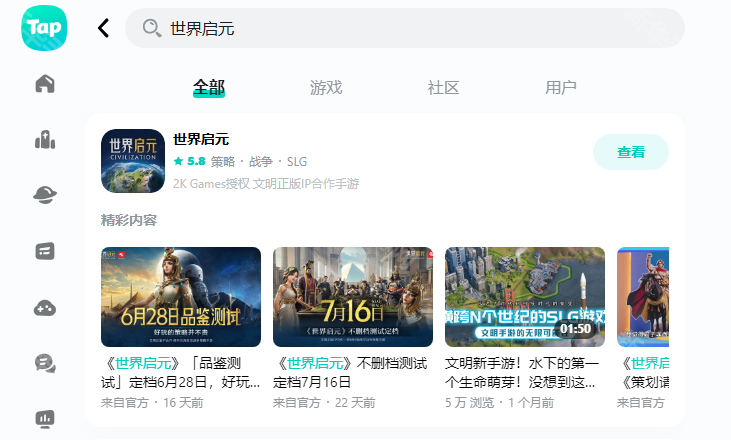
Task: Click the TapTap logo
Action: 44,28
